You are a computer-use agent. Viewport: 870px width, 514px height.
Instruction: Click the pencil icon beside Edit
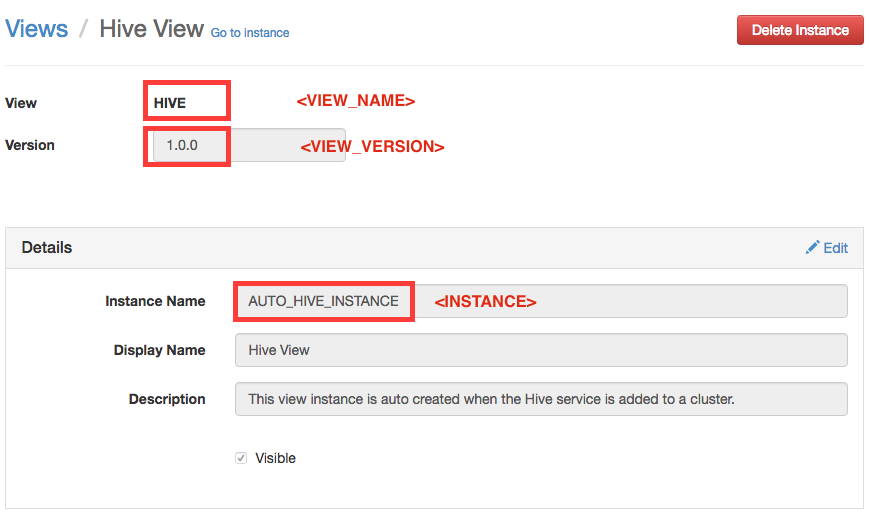812,247
